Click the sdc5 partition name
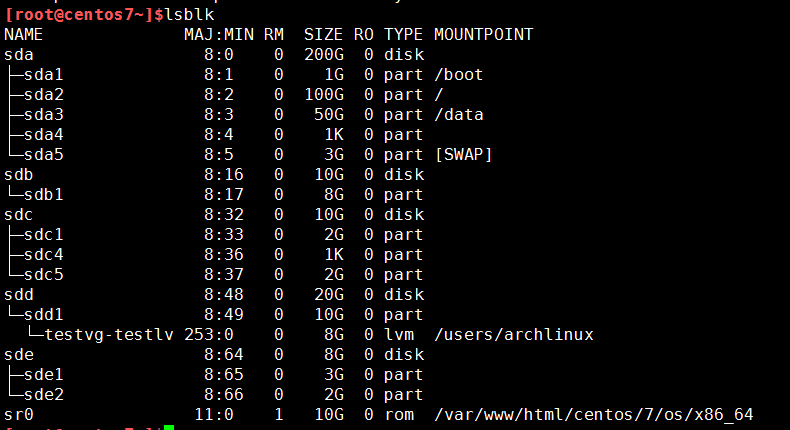 pyautogui.click(x=43, y=274)
